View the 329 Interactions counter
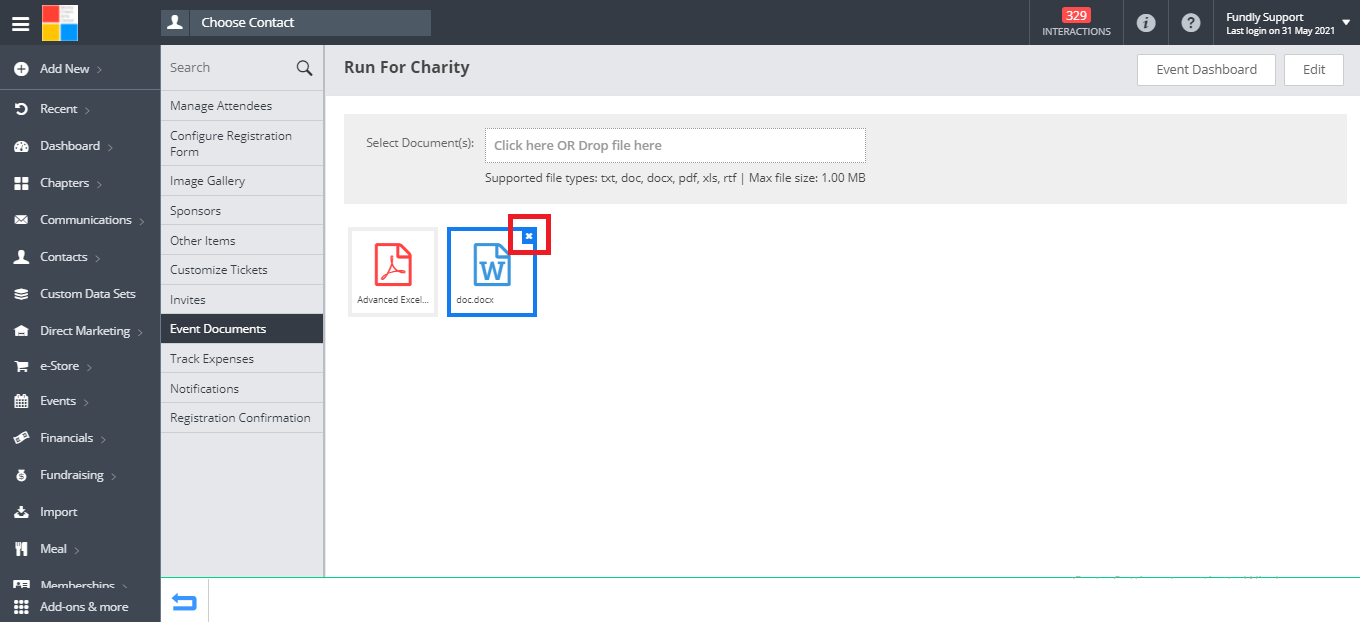1366x623 pixels. (1076, 22)
